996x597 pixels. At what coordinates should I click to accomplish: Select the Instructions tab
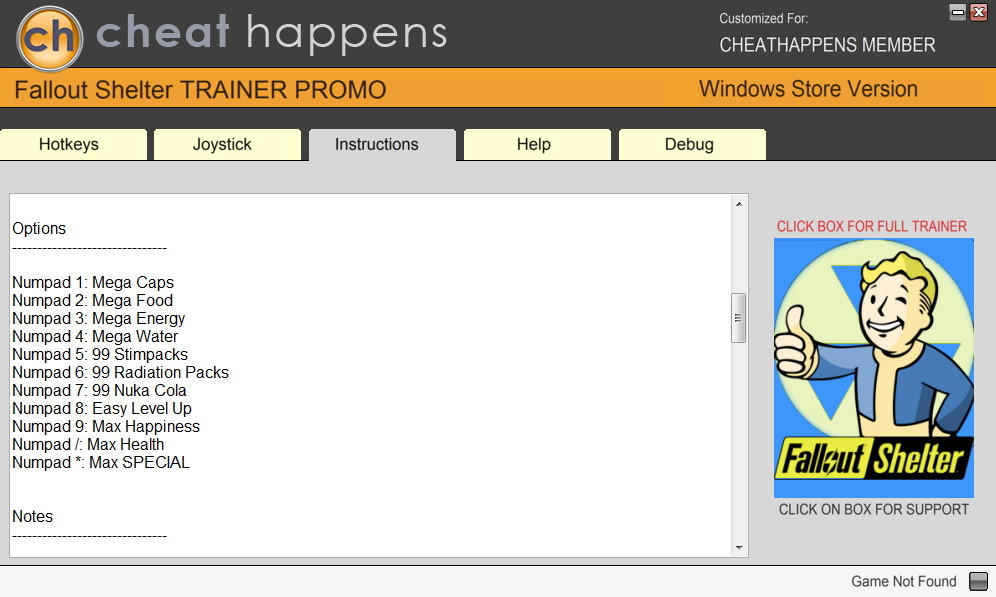[382, 145]
